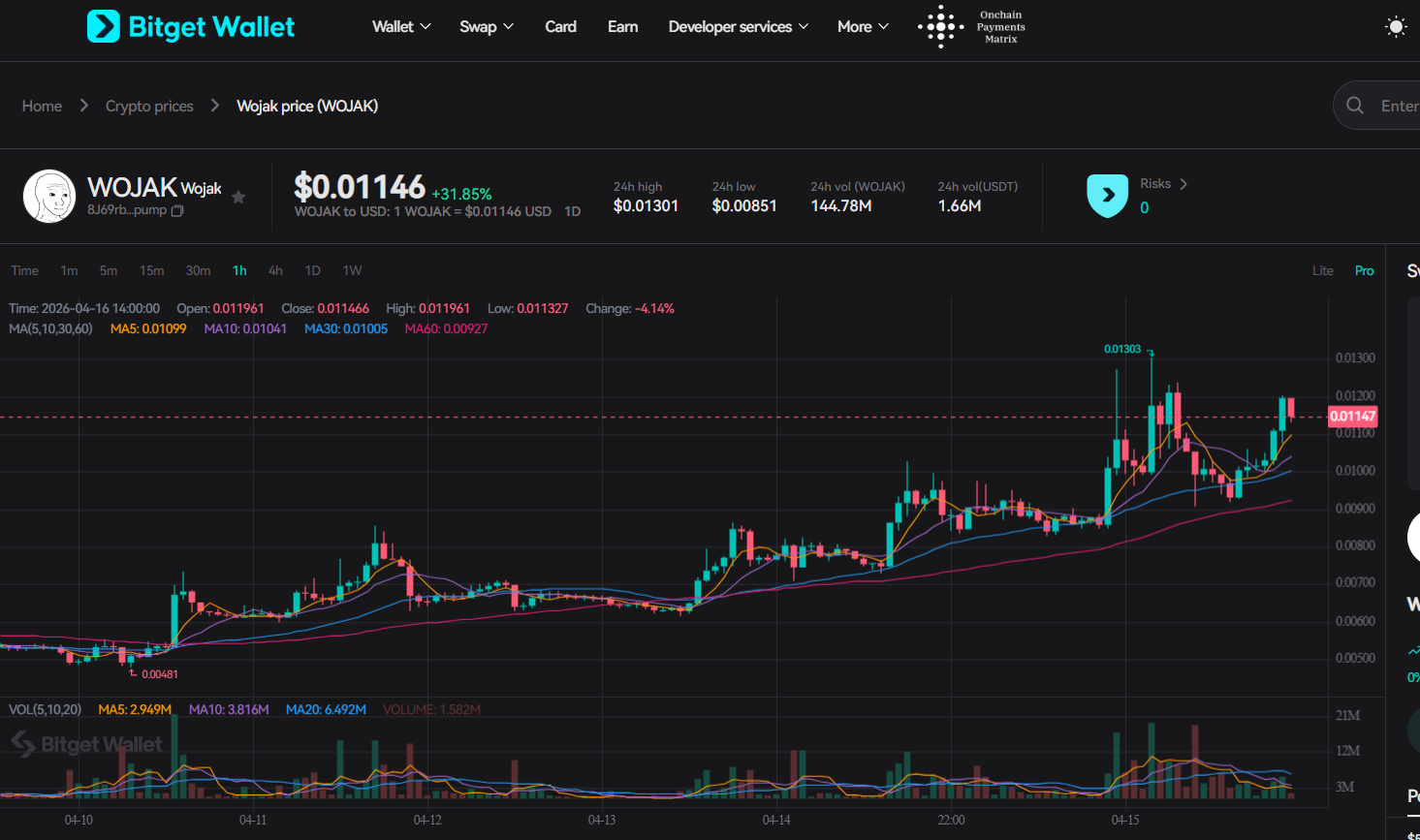Screen dimensions: 1420x840
Task: Click the +31.85% price change
Action: coord(461,194)
